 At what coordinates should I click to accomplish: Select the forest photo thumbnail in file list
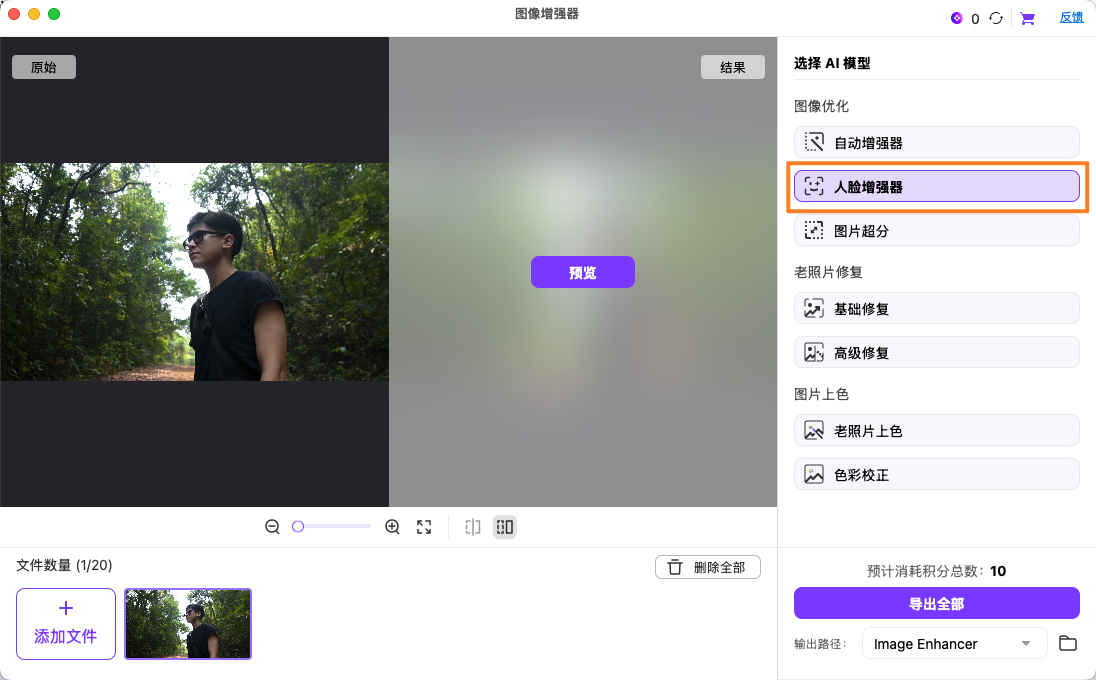(188, 622)
